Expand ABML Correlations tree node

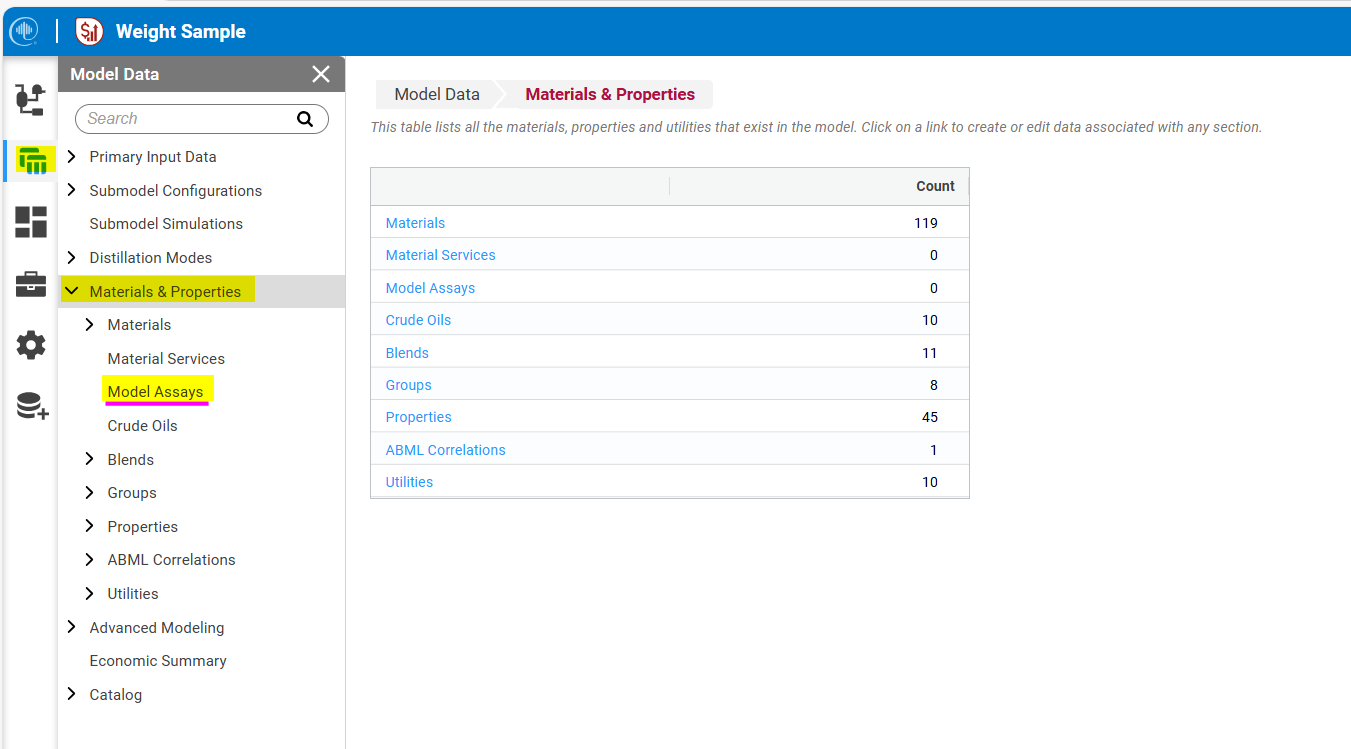point(90,560)
